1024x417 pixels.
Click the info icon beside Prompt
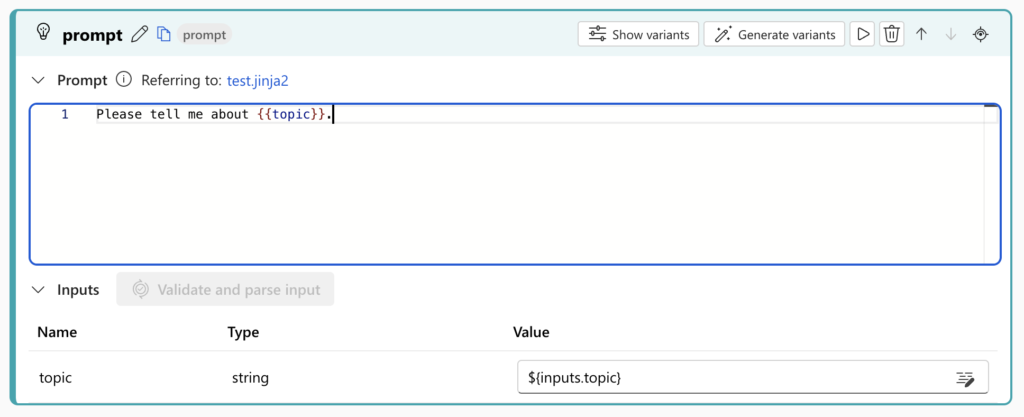pos(124,80)
